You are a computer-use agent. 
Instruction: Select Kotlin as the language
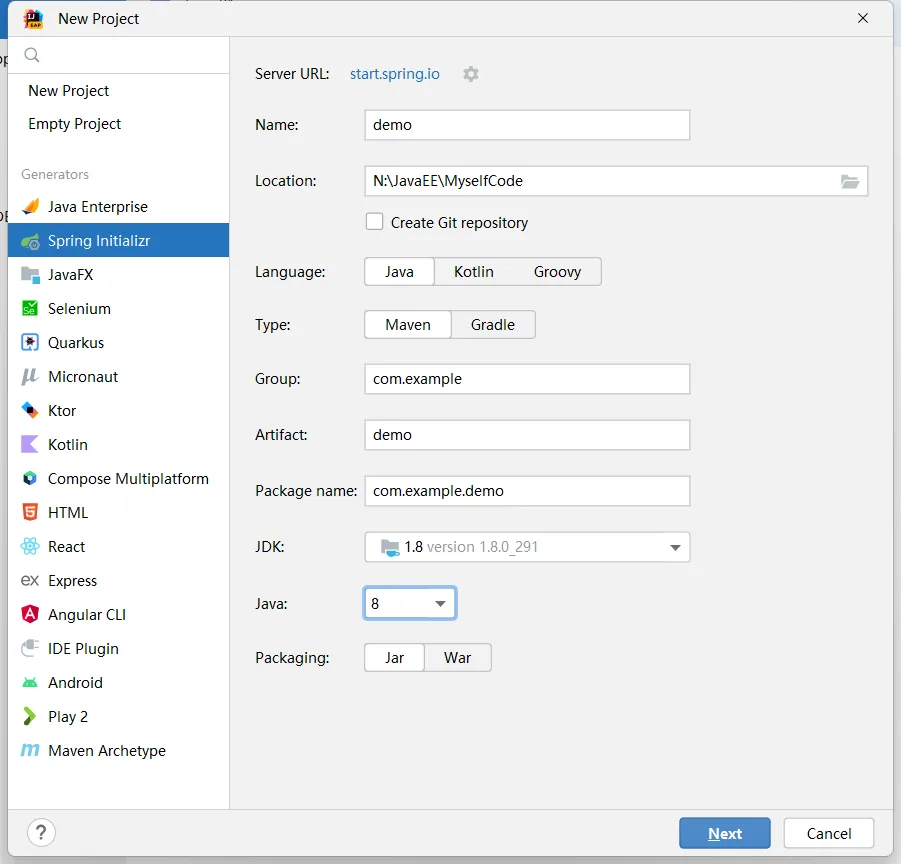(473, 272)
